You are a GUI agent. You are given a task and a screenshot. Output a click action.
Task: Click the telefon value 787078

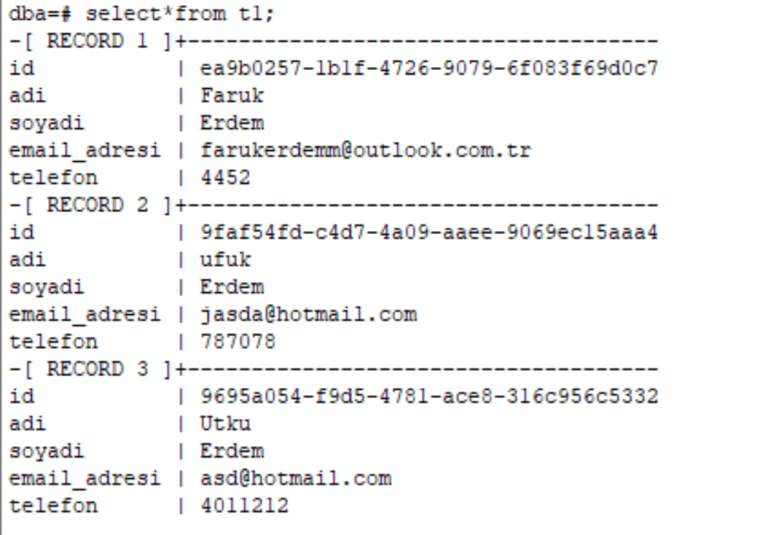pos(238,342)
